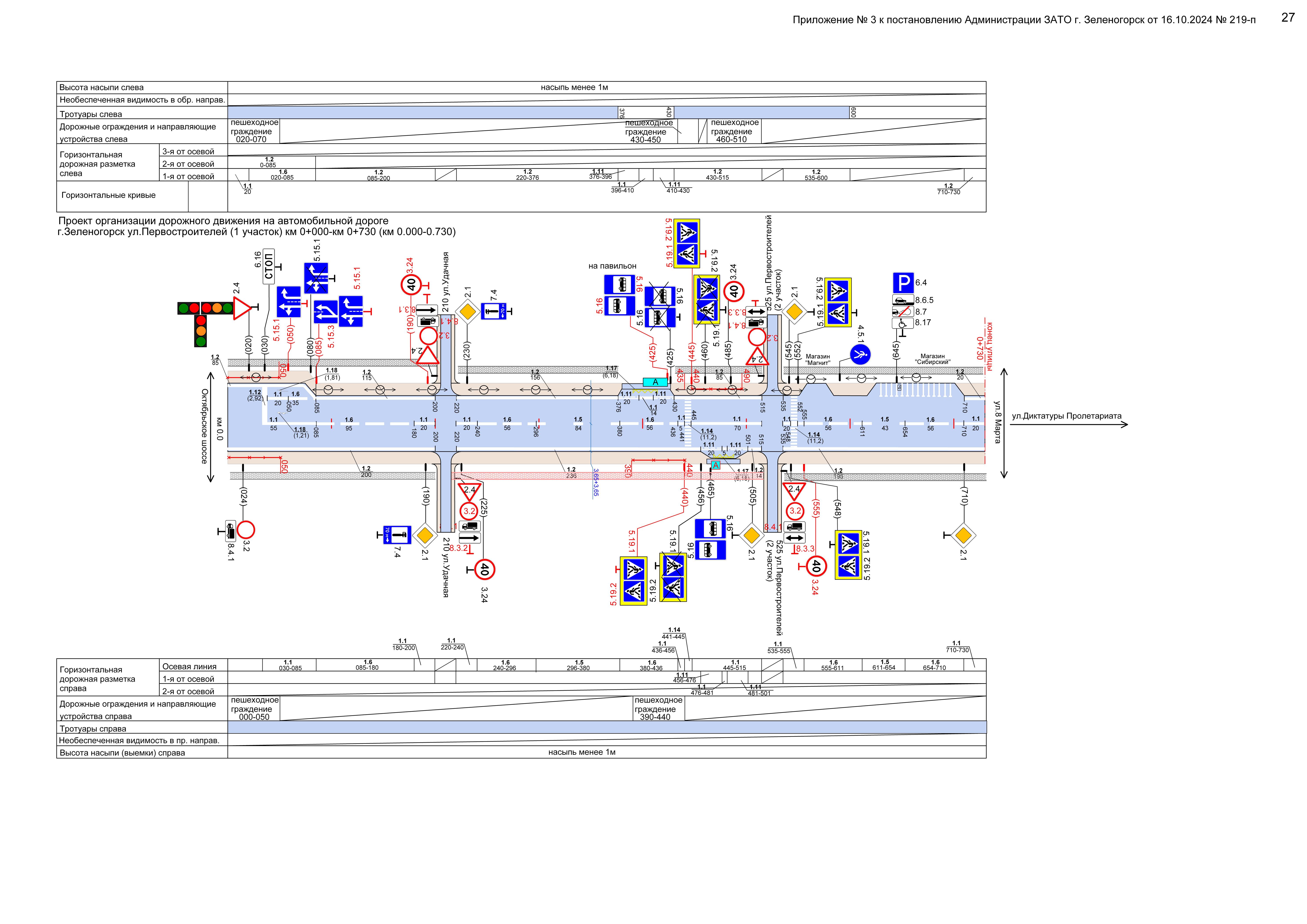Select the red-labeled 5.19.2 pedestrian crossing sign at top
1307x924 pixels.
tap(687, 233)
